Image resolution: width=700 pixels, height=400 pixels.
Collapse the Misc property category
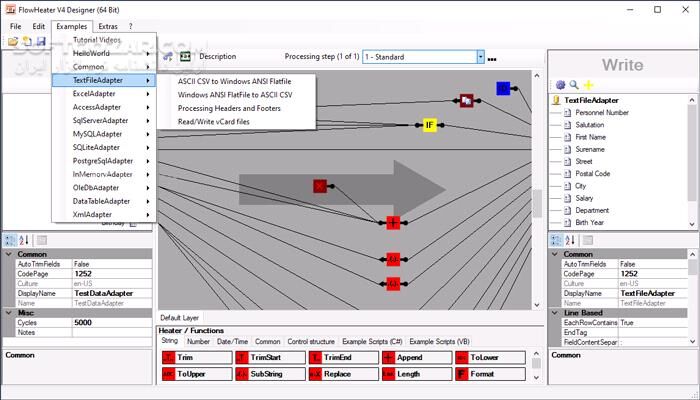[10, 312]
